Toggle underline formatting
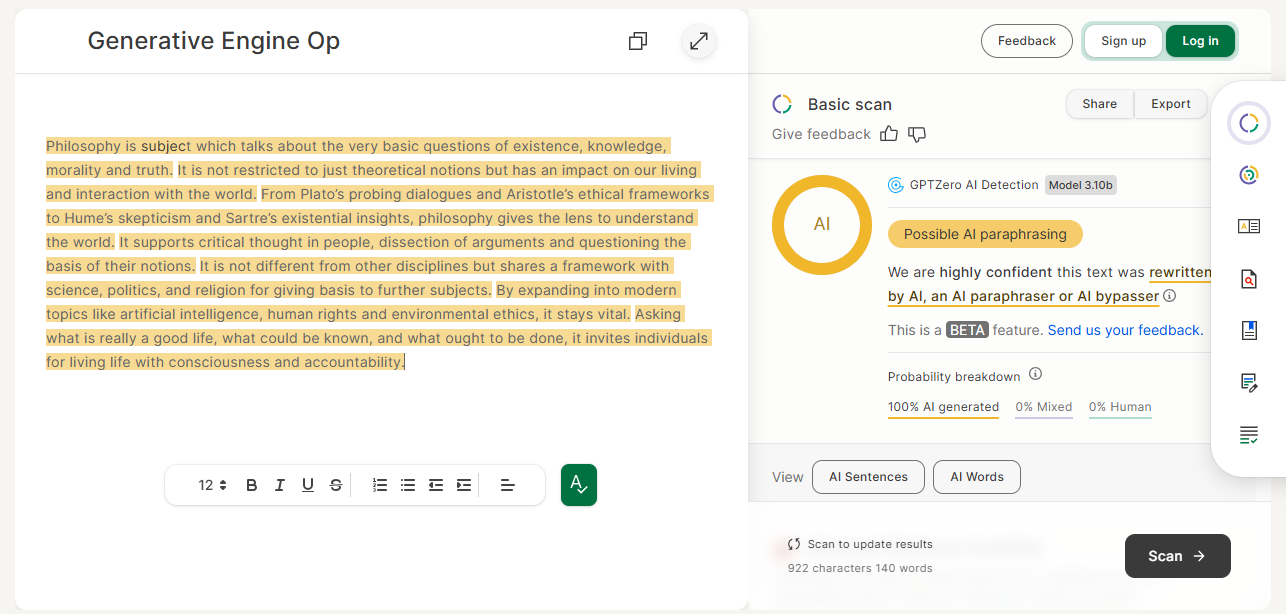The image size is (1286, 614). point(308,485)
